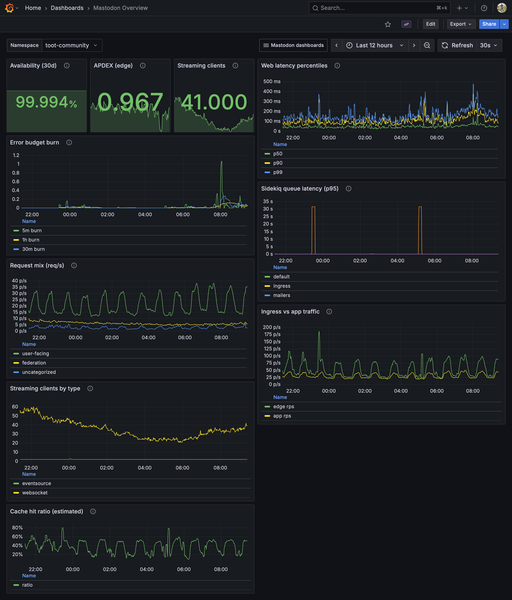Toggle 30m burn legend series
512x600 pixels.
(x=33, y=249)
